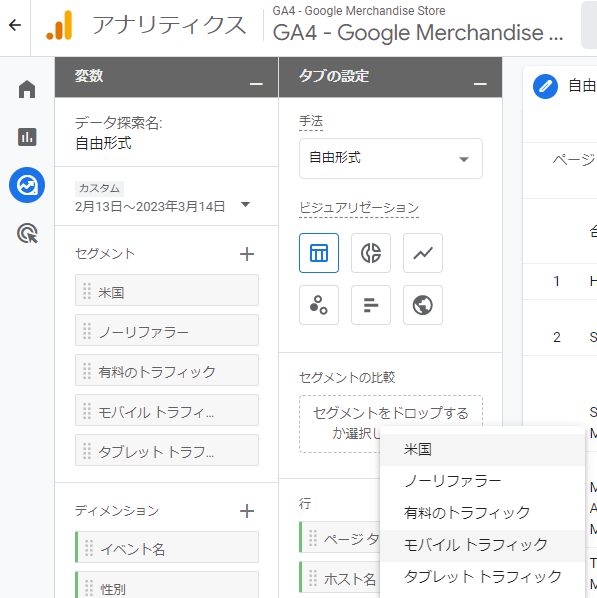Screen dimensions: 597x598
Task: Click the ページ タ row chip
Action: point(340,537)
